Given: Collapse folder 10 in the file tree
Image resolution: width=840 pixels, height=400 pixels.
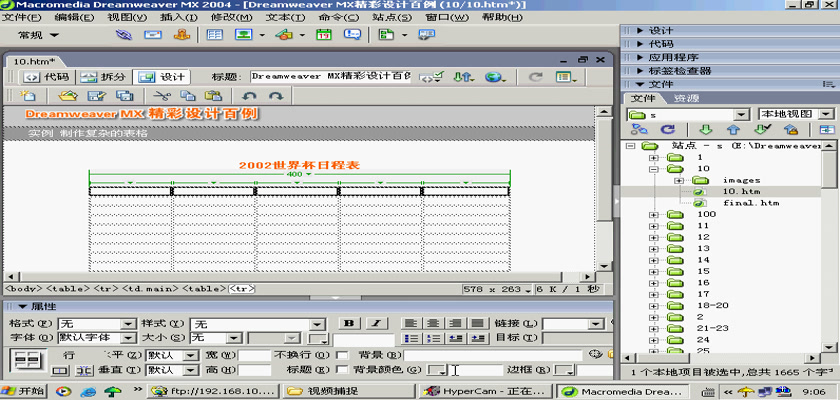Looking at the screenshot, I should 654,169.
